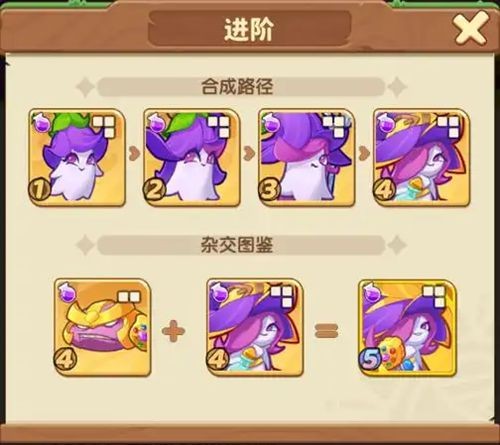Close the 进阶 panel with the X
500x445 pixels.
coord(472,29)
